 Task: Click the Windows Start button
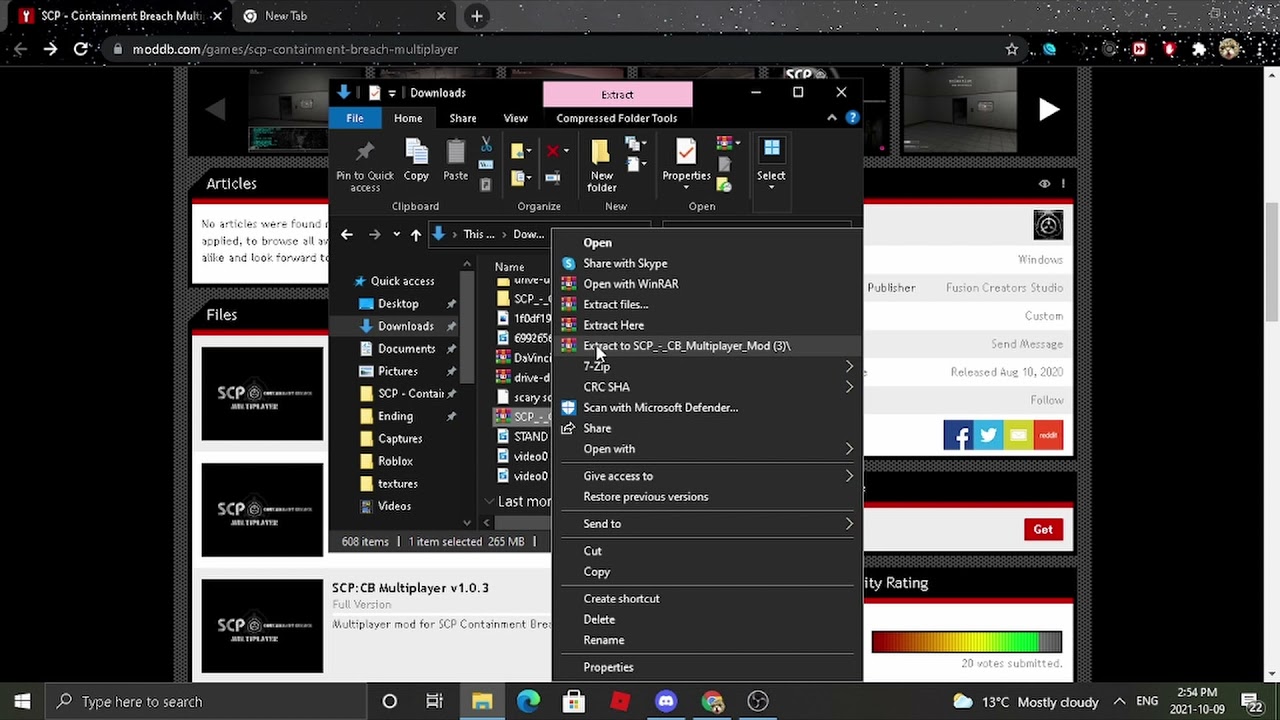pos(22,701)
